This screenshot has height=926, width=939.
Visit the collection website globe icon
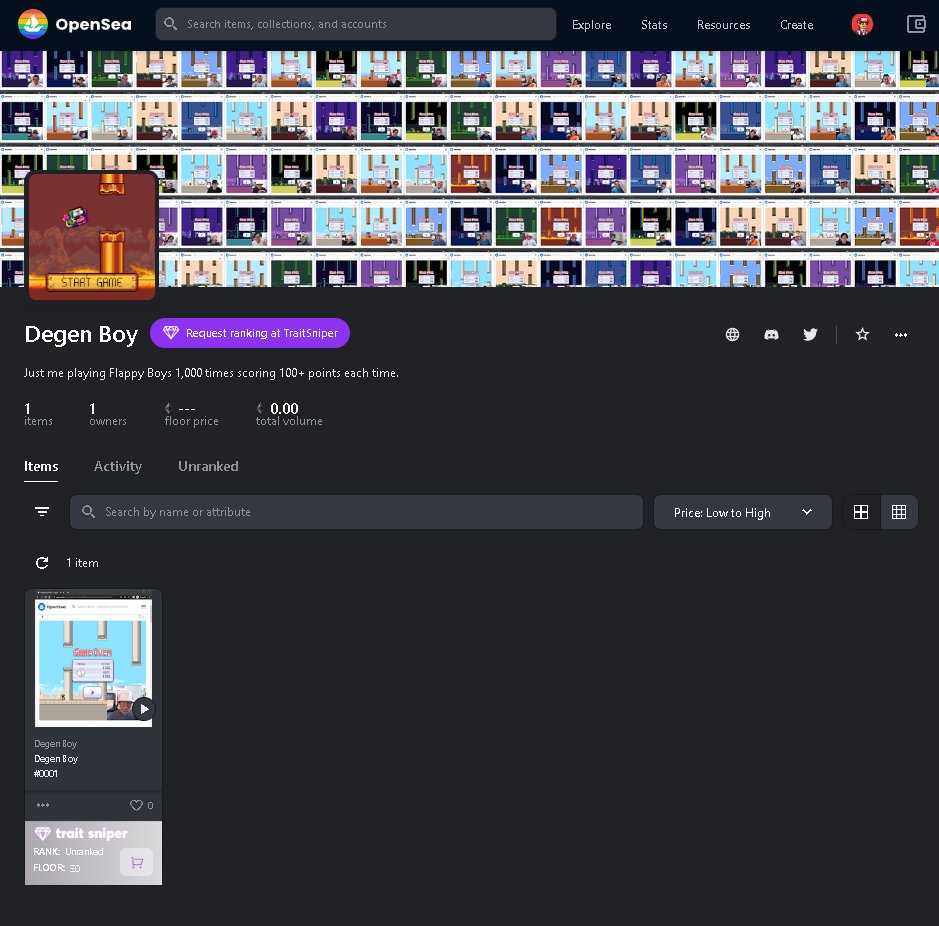pyautogui.click(x=732, y=334)
